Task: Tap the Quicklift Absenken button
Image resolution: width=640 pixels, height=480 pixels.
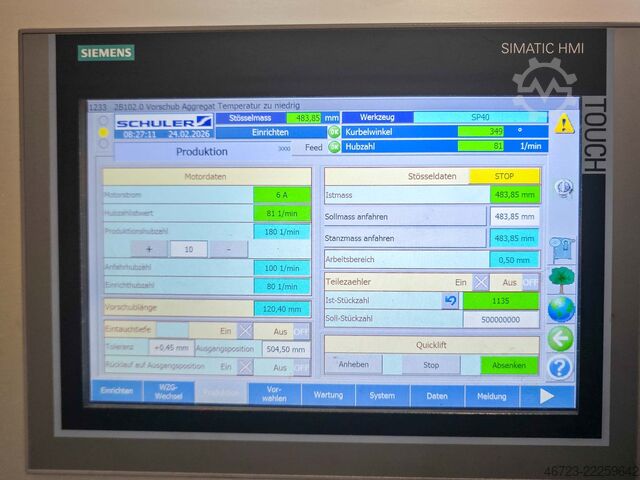Action: [x=509, y=365]
